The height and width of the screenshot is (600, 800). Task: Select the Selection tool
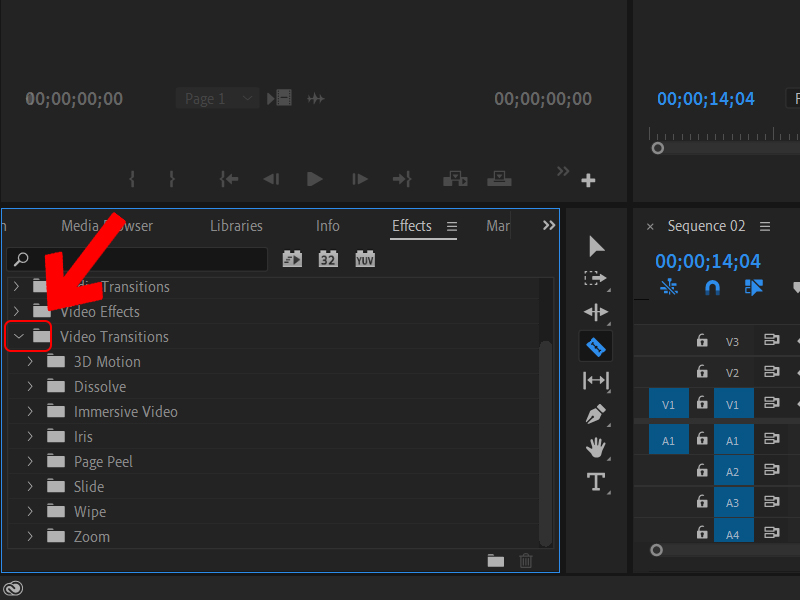pyautogui.click(x=596, y=246)
